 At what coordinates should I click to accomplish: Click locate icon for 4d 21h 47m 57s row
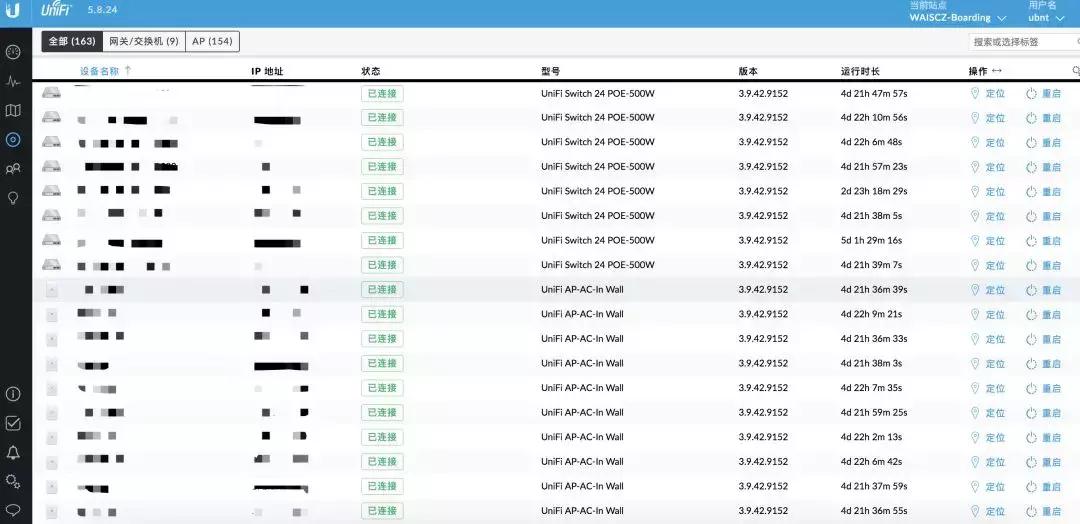tap(975, 94)
